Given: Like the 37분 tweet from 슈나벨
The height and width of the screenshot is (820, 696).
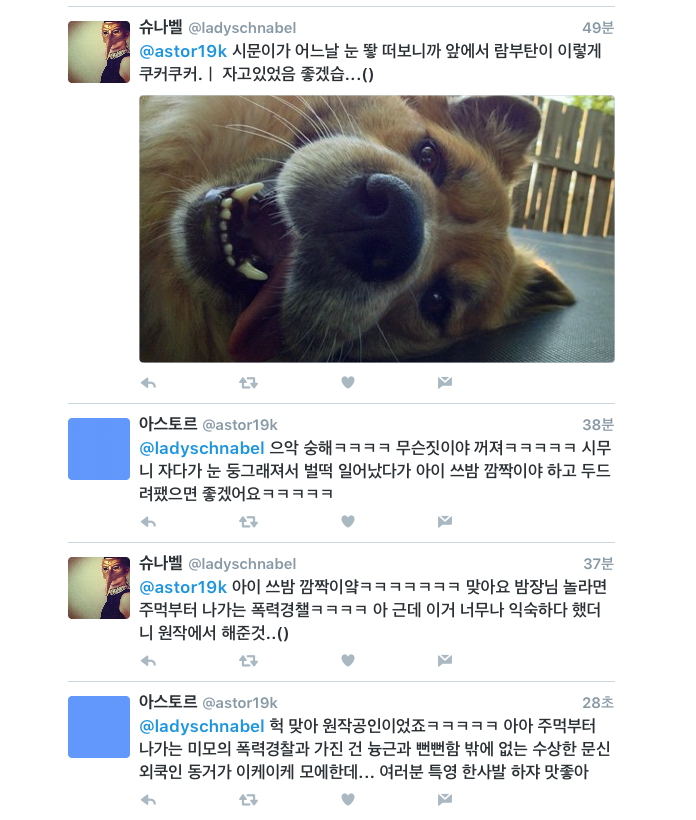Looking at the screenshot, I should (348, 660).
